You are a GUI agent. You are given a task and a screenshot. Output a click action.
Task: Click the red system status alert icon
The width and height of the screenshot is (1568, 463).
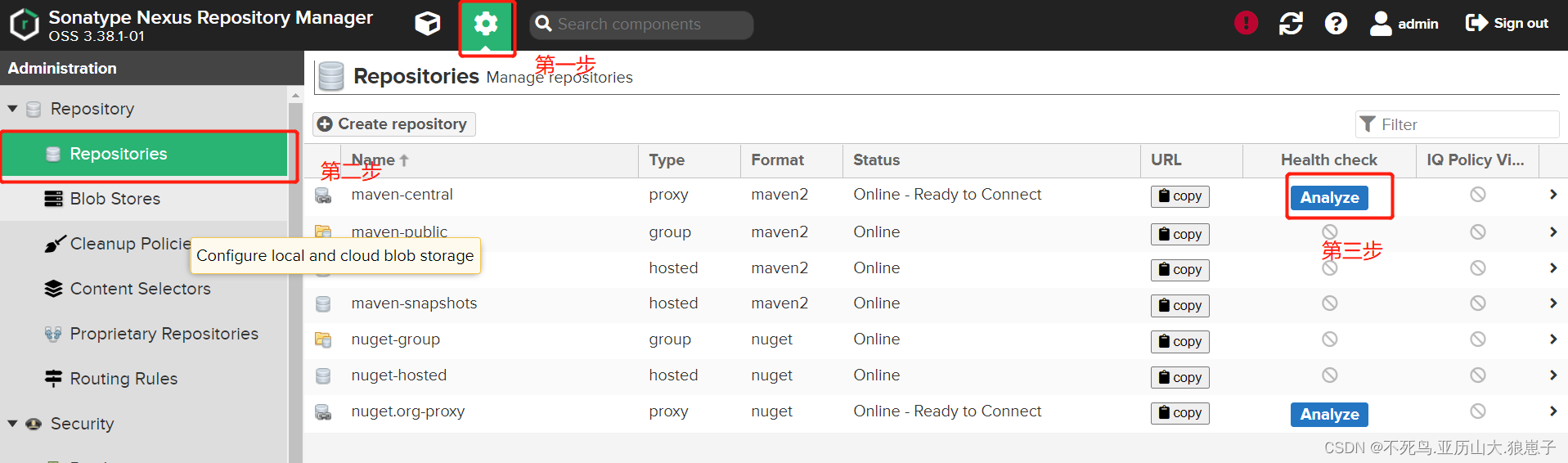click(1246, 23)
